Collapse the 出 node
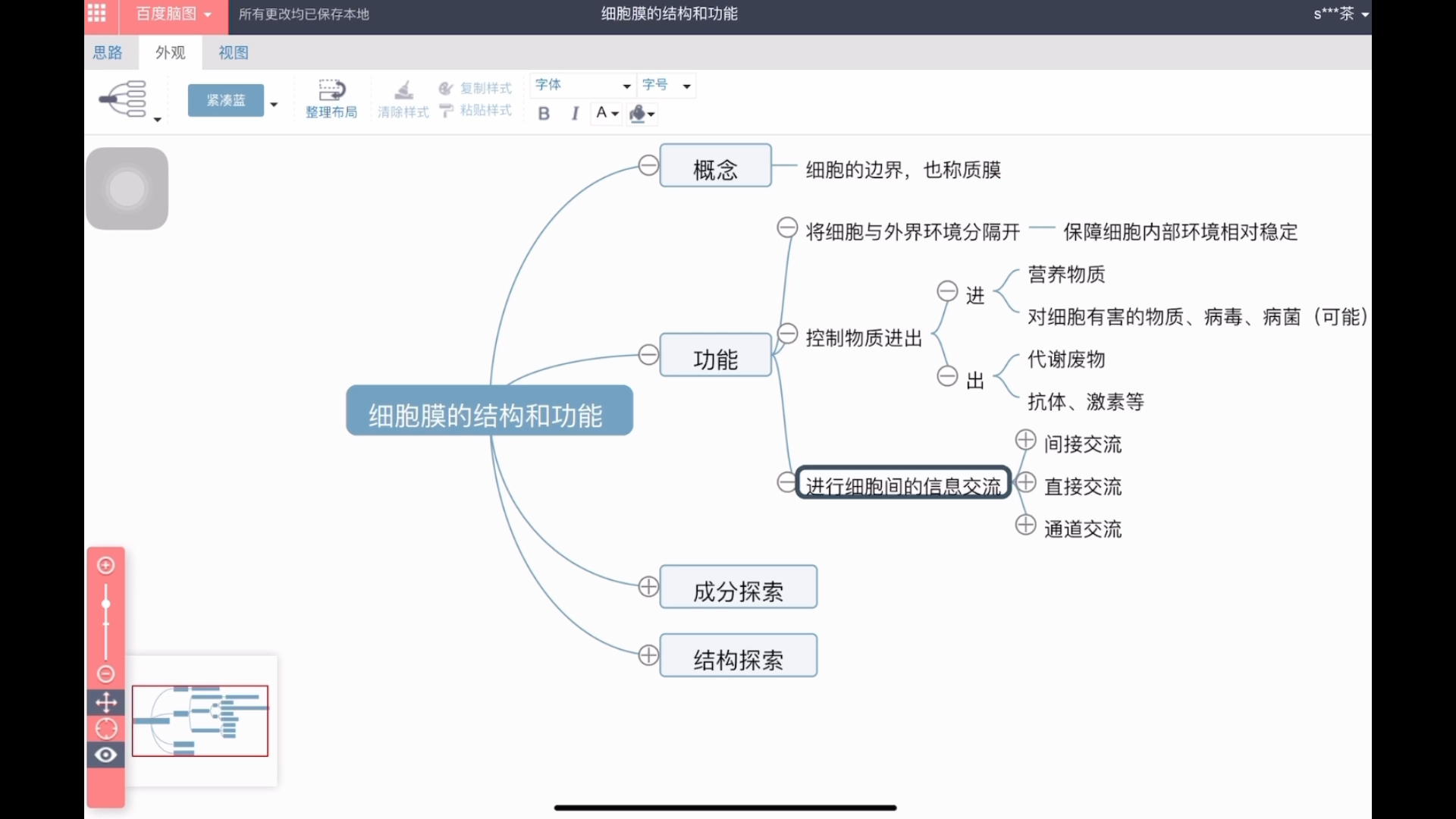 pos(947,376)
